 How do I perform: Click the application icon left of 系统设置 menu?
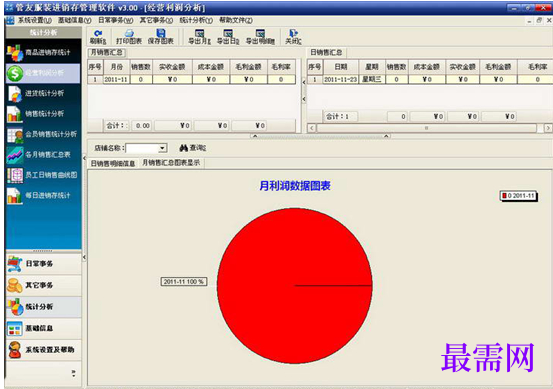click(10, 20)
